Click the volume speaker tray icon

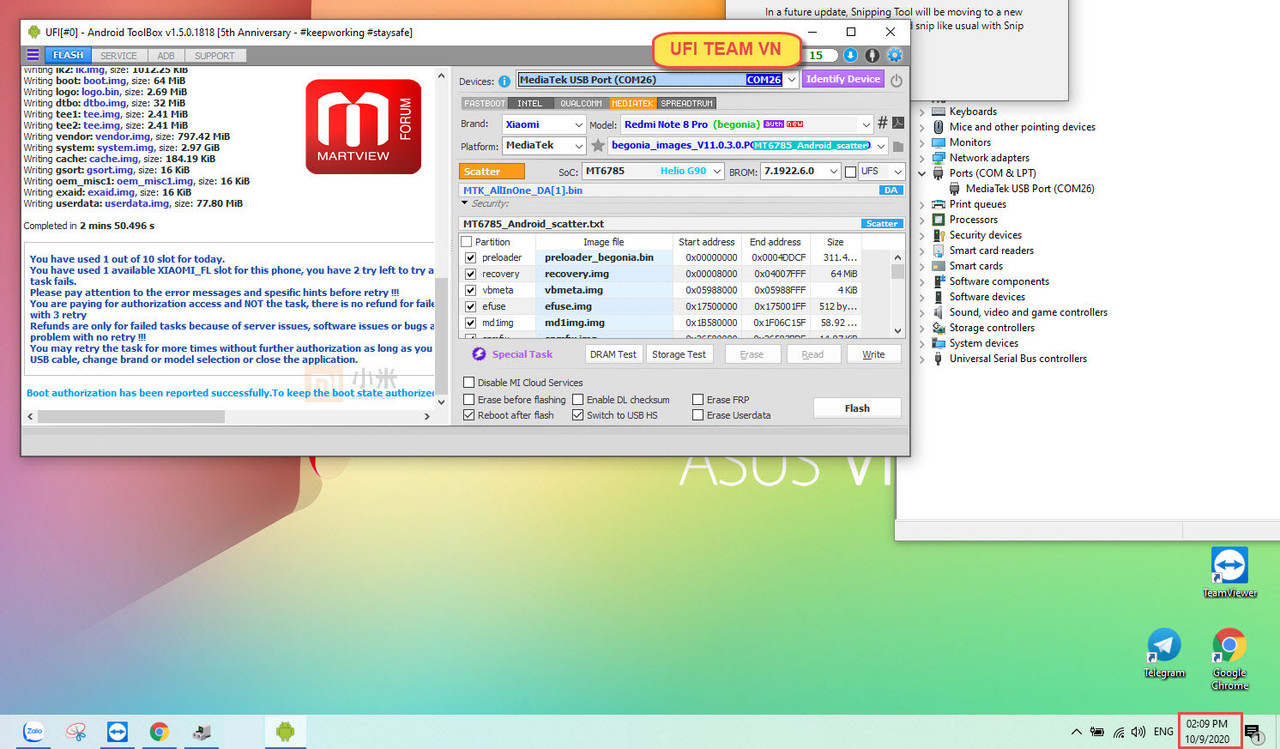pos(1138,733)
